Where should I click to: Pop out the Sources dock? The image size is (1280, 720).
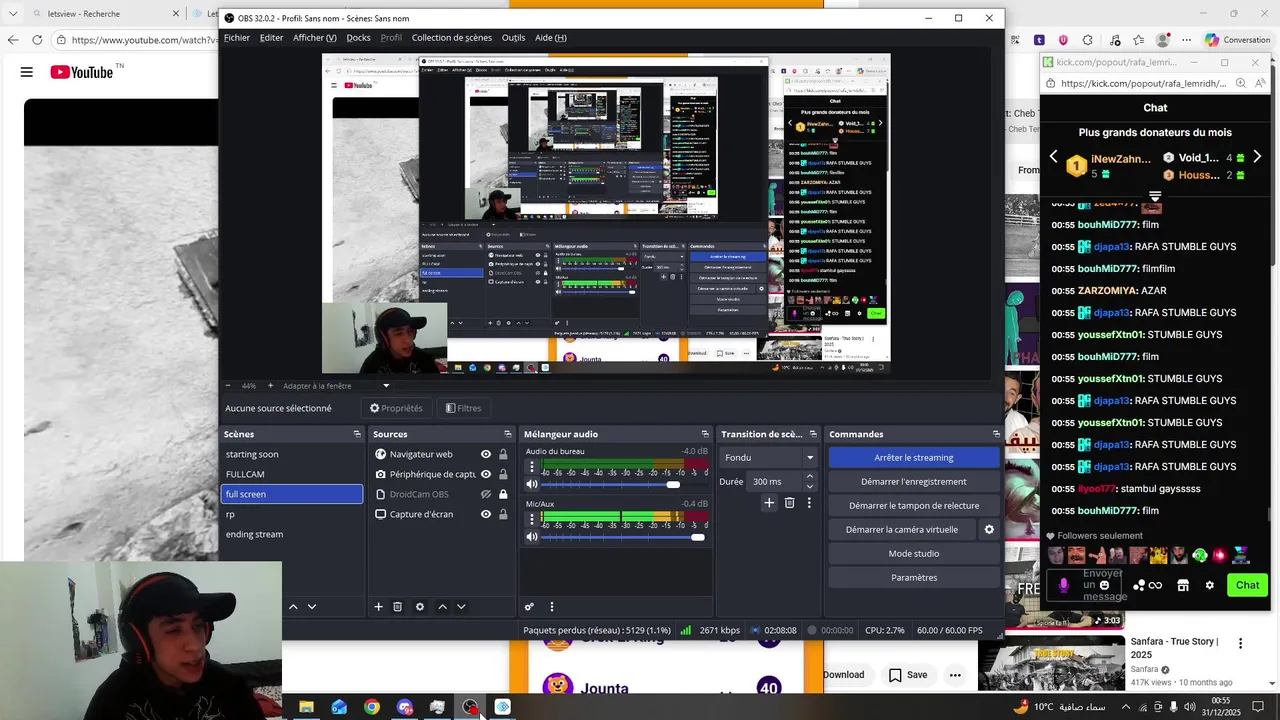tap(508, 434)
